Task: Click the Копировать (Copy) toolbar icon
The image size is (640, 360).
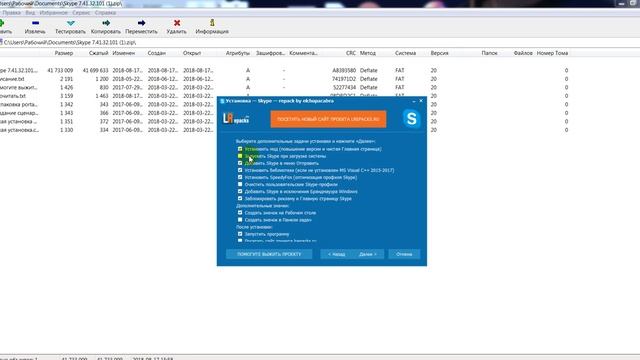Action: pos(106,23)
